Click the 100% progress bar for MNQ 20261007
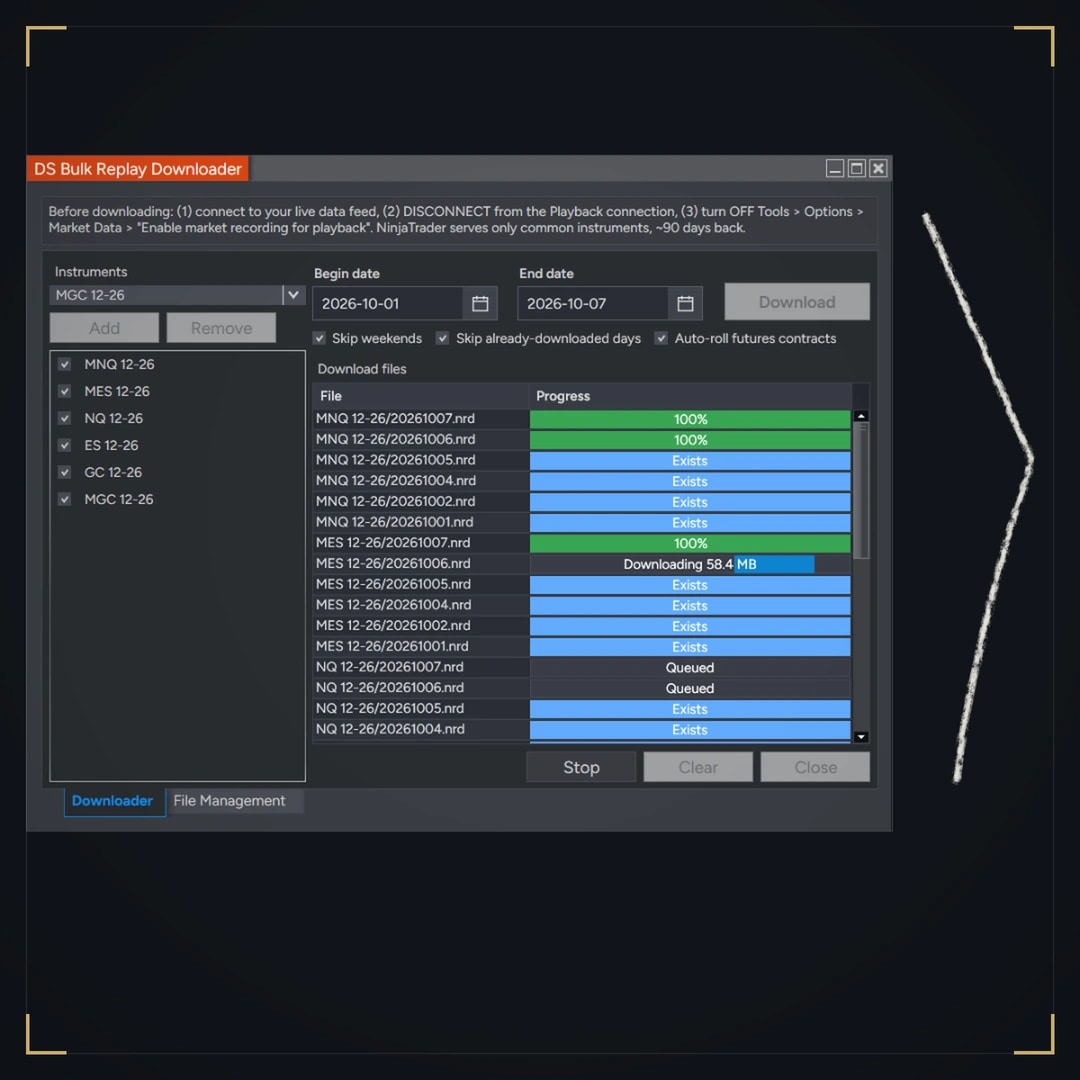1080x1080 pixels. tap(689, 419)
